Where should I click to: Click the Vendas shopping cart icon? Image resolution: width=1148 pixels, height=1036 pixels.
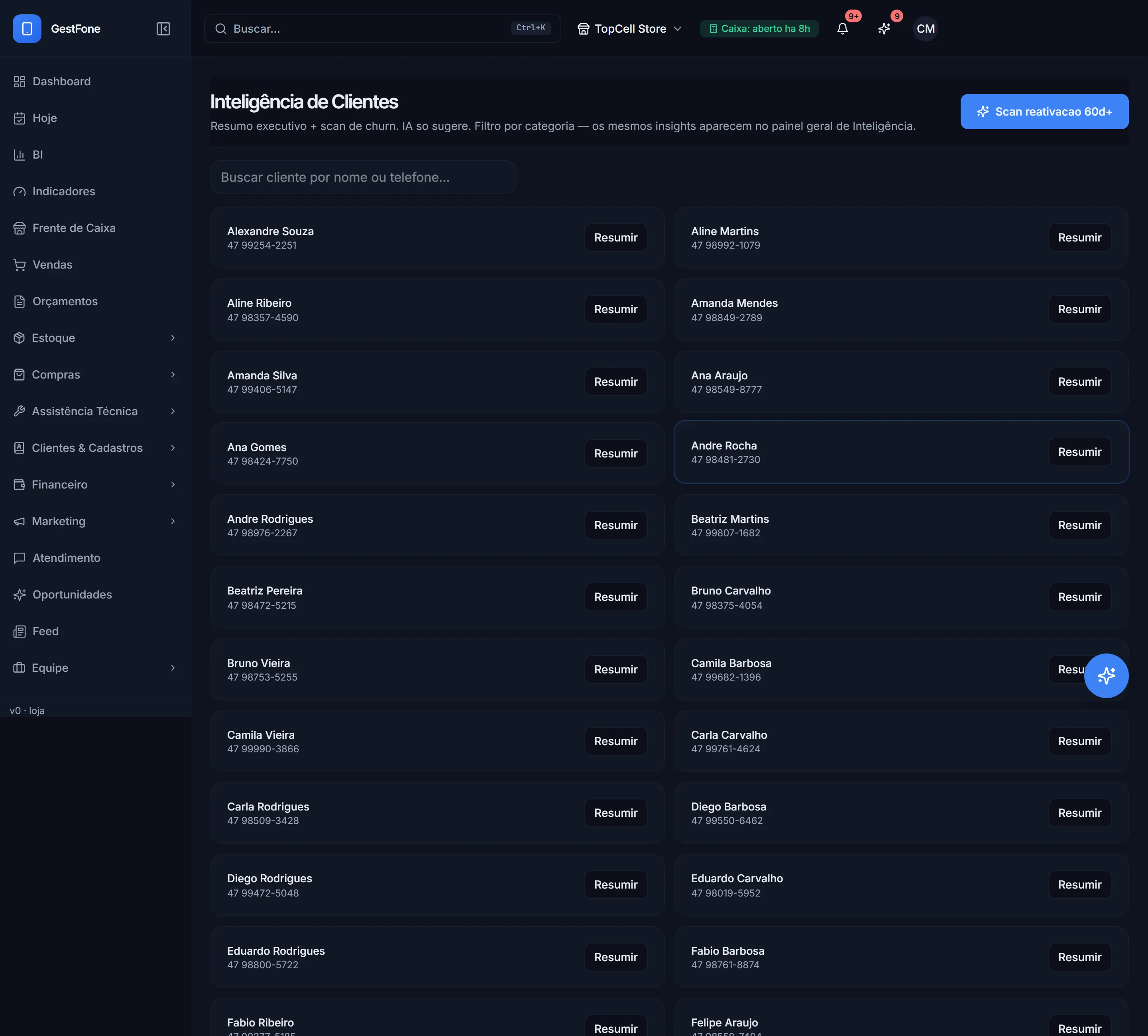(x=20, y=265)
